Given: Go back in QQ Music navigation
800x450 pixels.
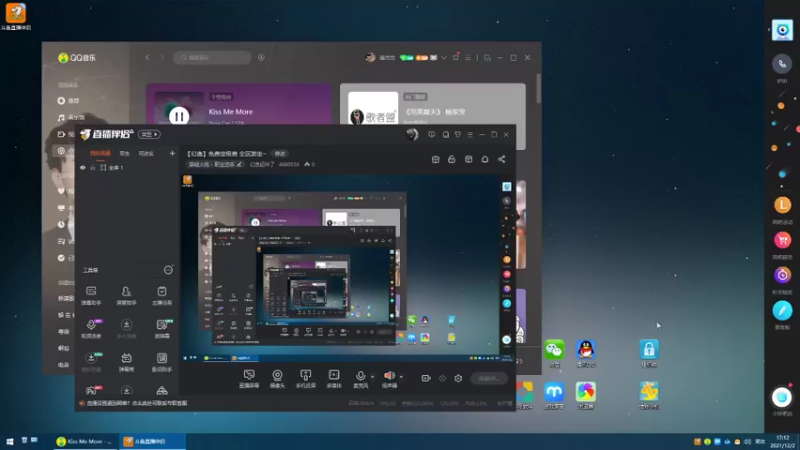Looking at the screenshot, I should (147, 58).
